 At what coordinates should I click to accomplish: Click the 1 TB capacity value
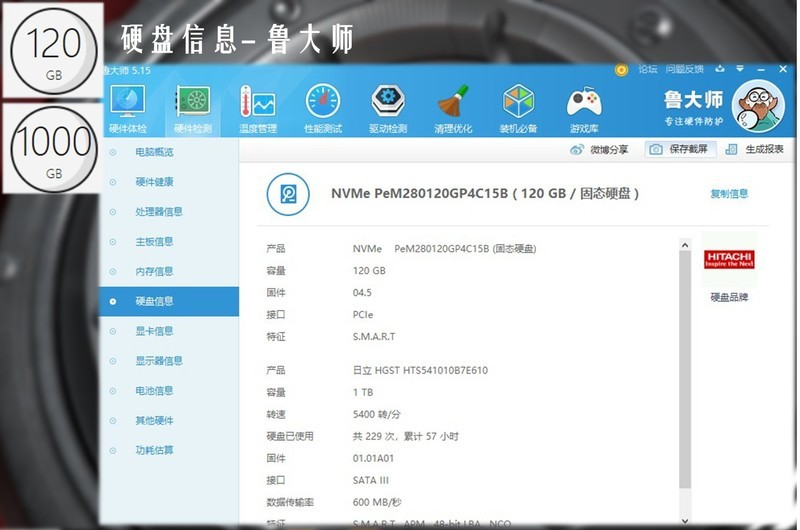coord(363,392)
